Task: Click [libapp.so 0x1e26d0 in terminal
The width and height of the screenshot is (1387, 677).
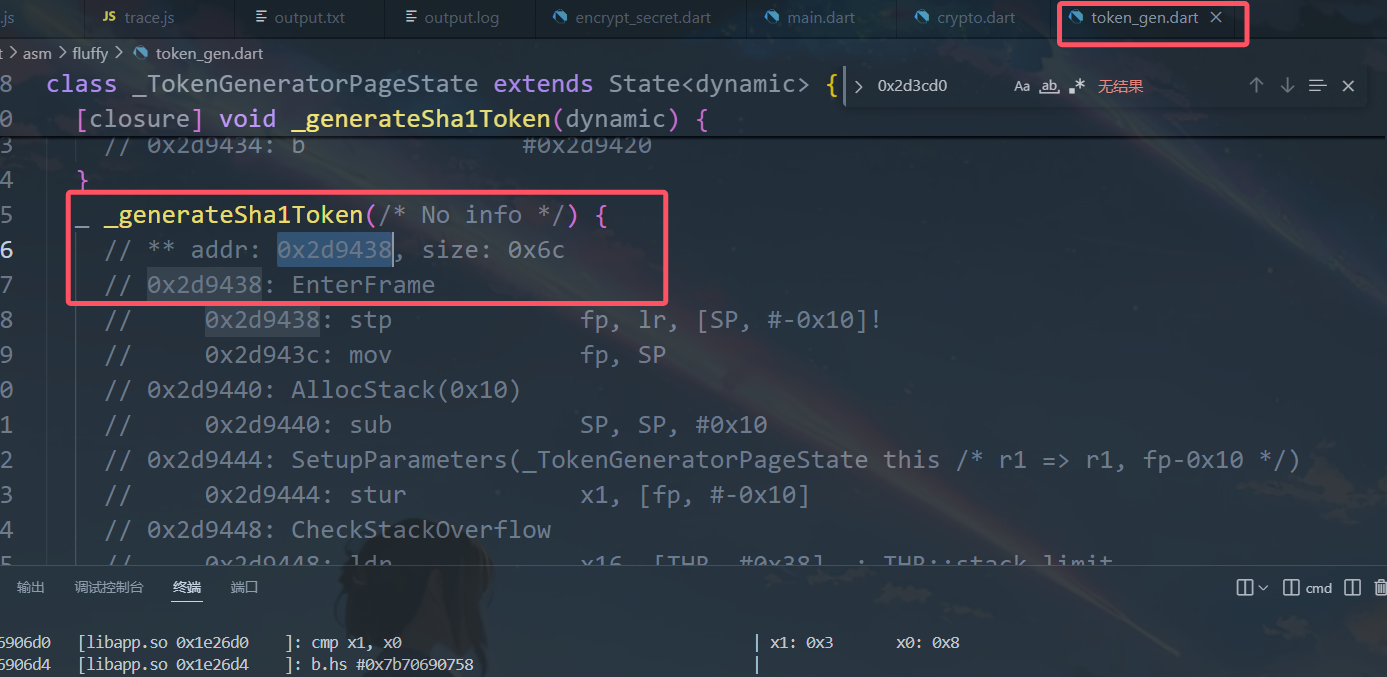Action: 163,643
